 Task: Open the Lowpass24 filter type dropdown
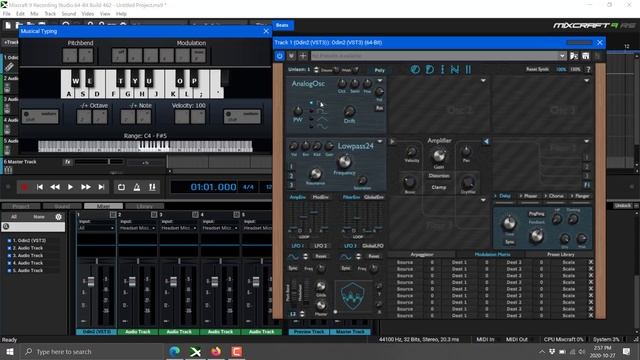380,142
